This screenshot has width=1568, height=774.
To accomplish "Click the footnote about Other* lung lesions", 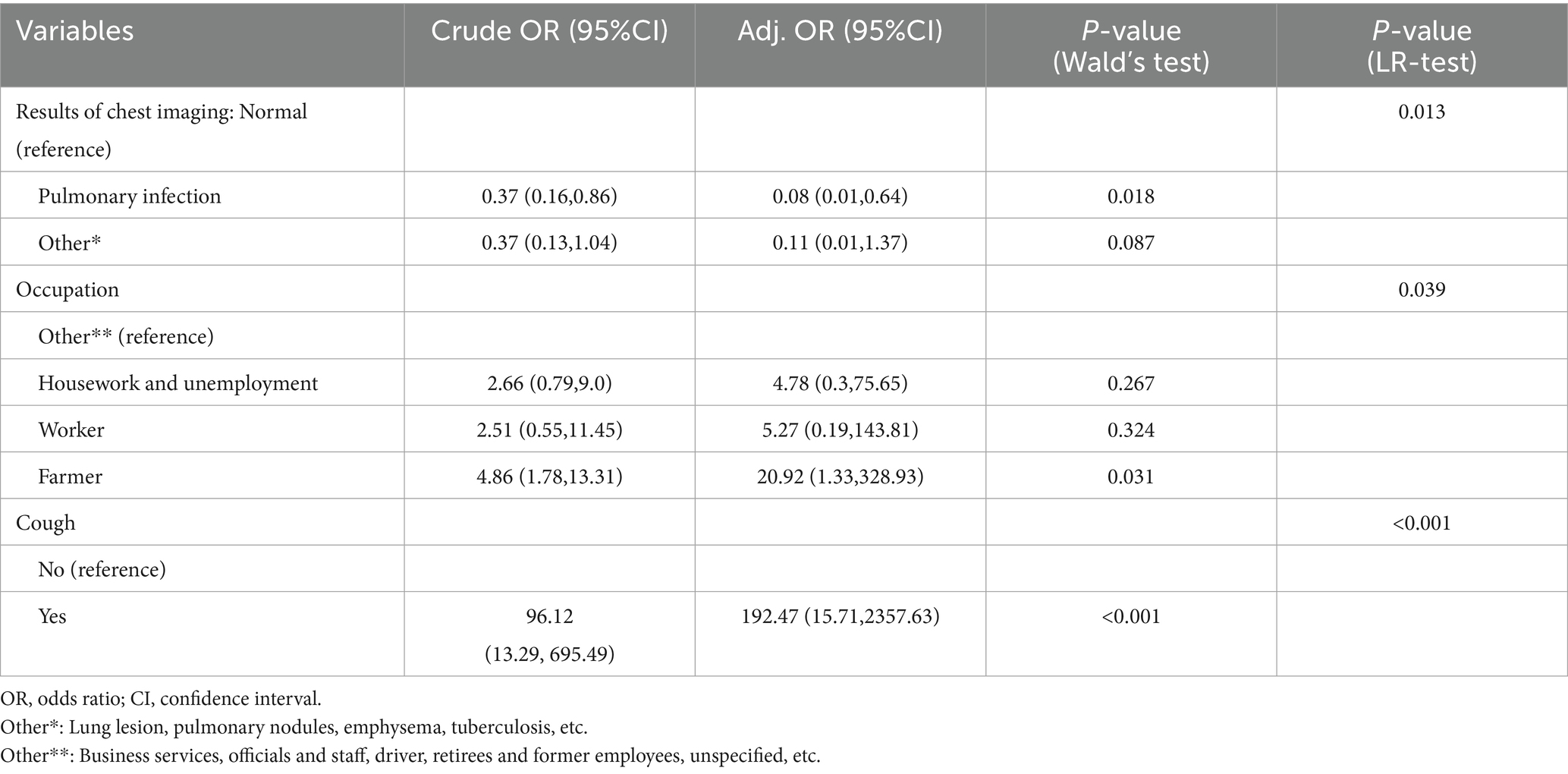I will (294, 727).
